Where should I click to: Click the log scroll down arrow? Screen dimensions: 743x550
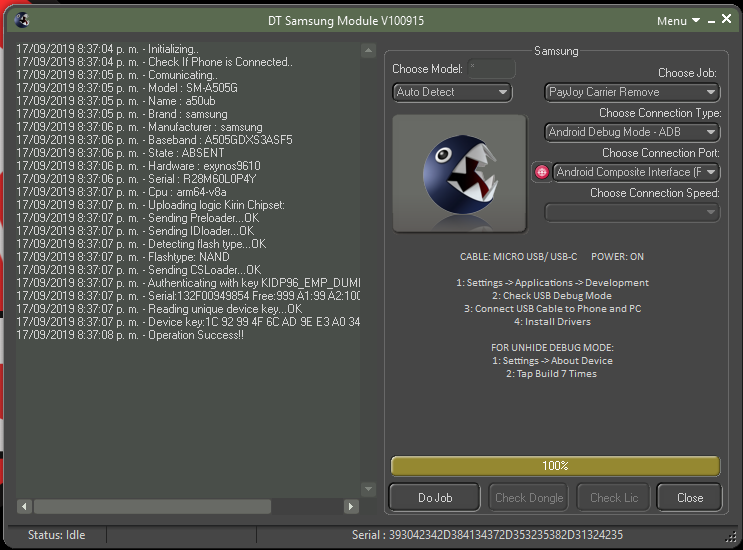368,488
